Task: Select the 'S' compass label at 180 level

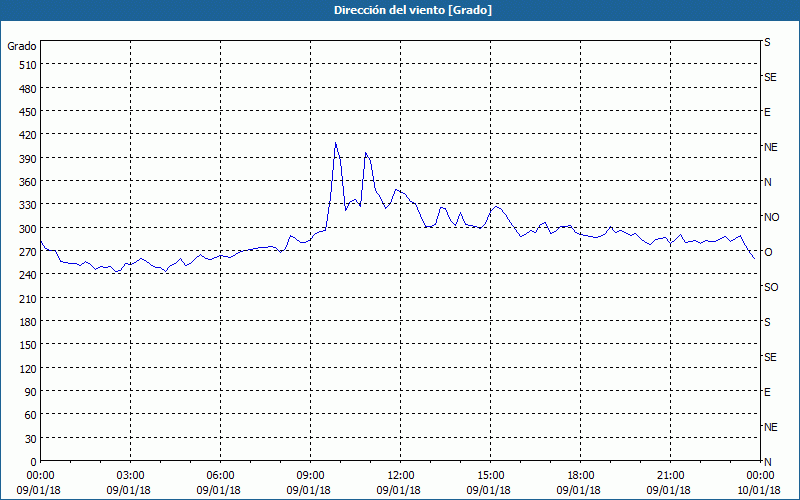Action: point(767,322)
